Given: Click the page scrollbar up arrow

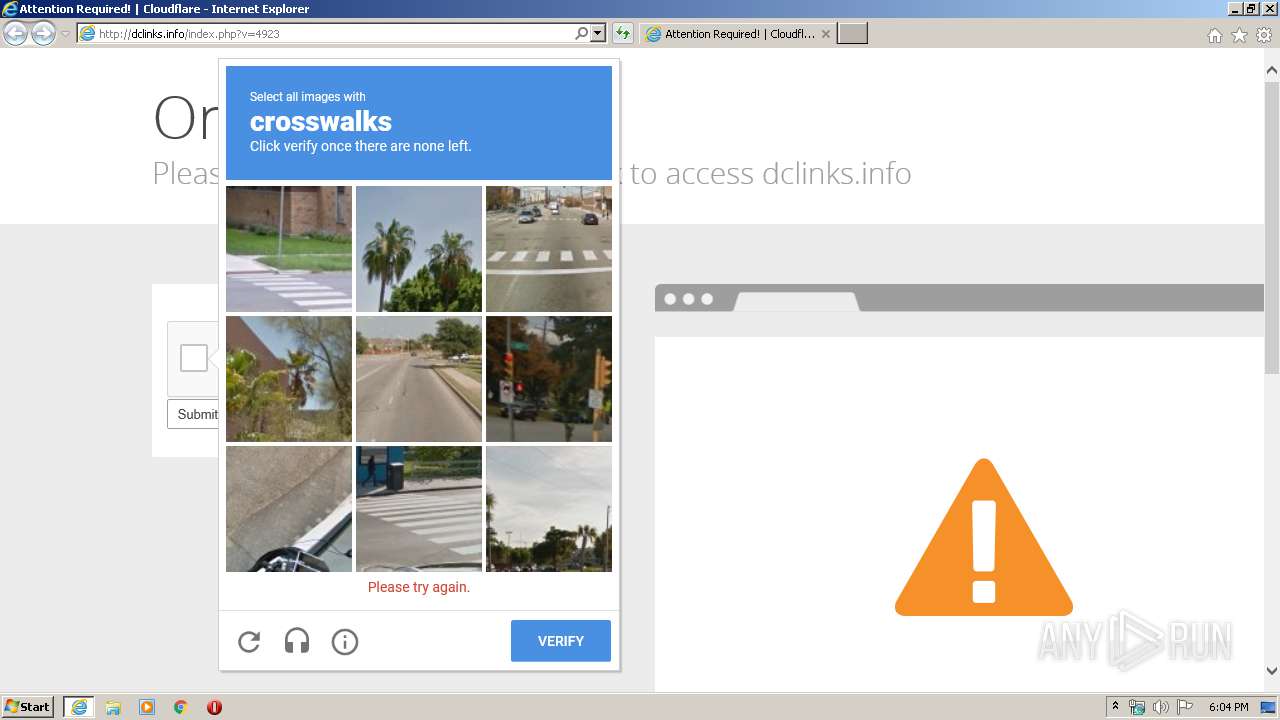Looking at the screenshot, I should click(1272, 71).
